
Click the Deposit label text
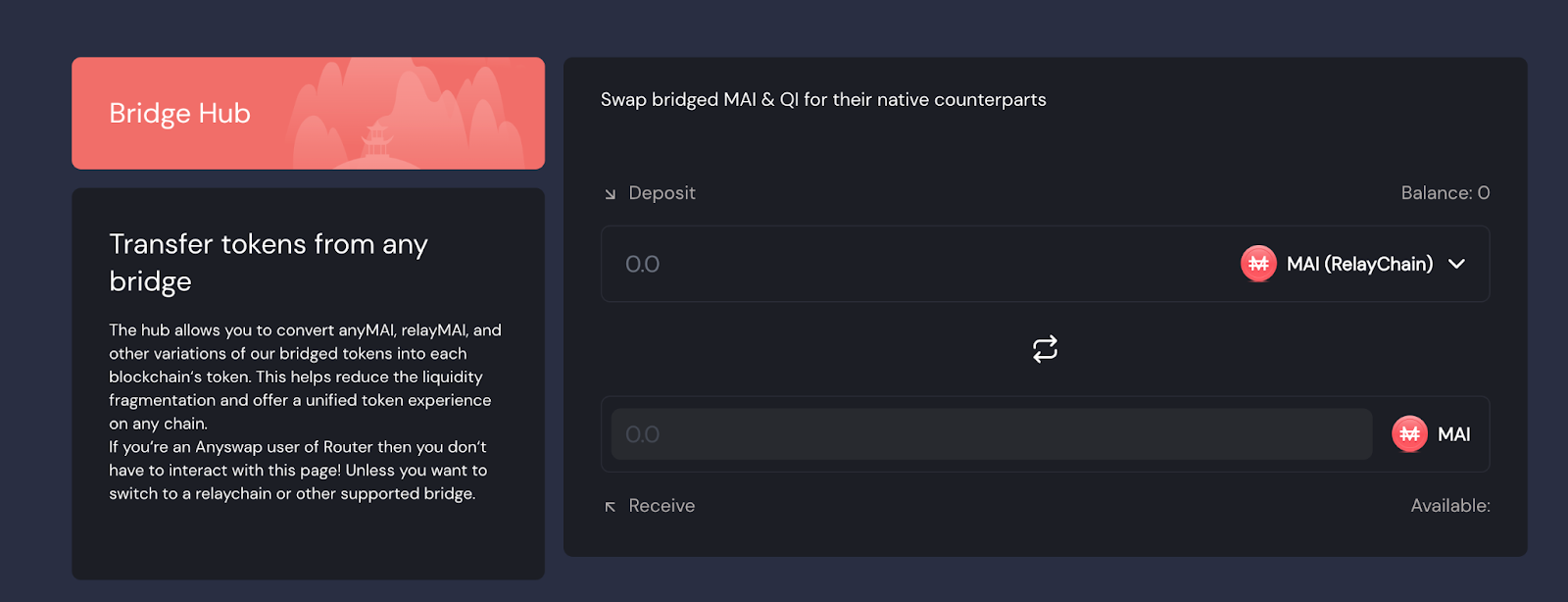pos(661,193)
